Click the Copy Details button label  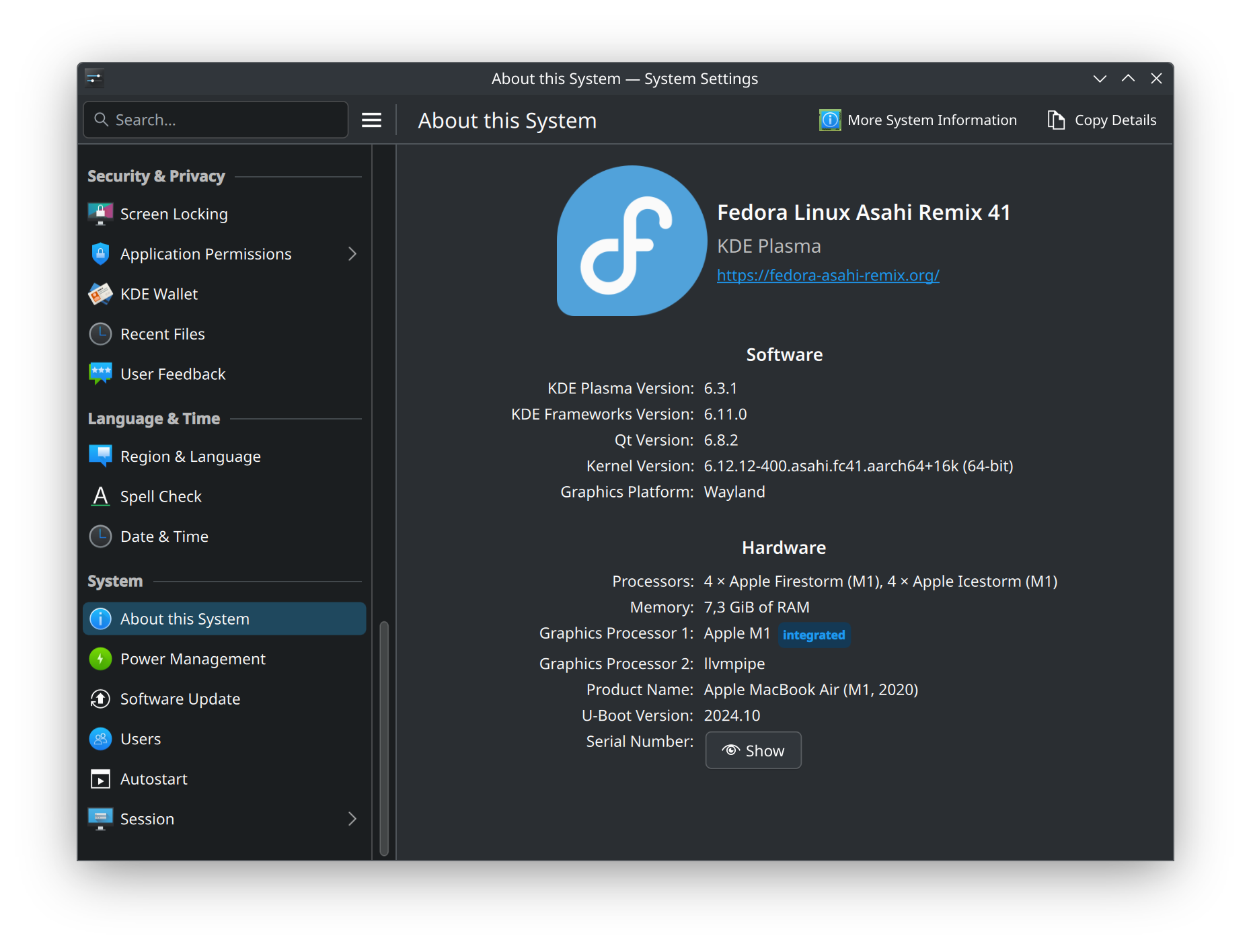tap(1115, 120)
